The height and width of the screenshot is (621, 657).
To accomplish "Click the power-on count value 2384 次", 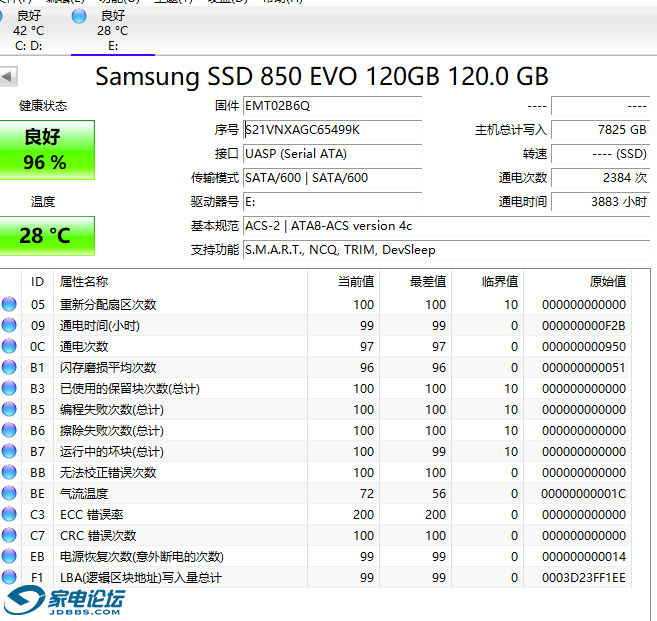I will (600, 178).
